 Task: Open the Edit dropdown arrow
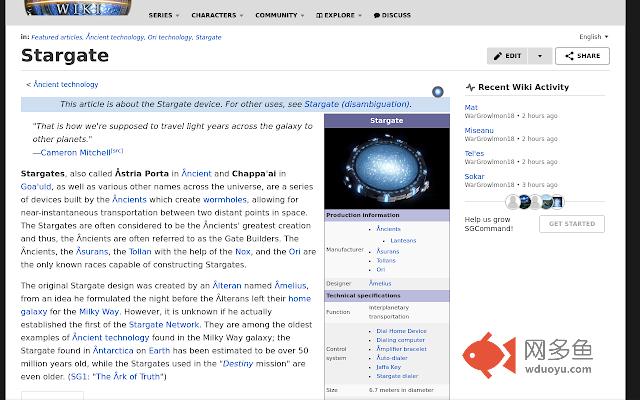pyautogui.click(x=540, y=56)
